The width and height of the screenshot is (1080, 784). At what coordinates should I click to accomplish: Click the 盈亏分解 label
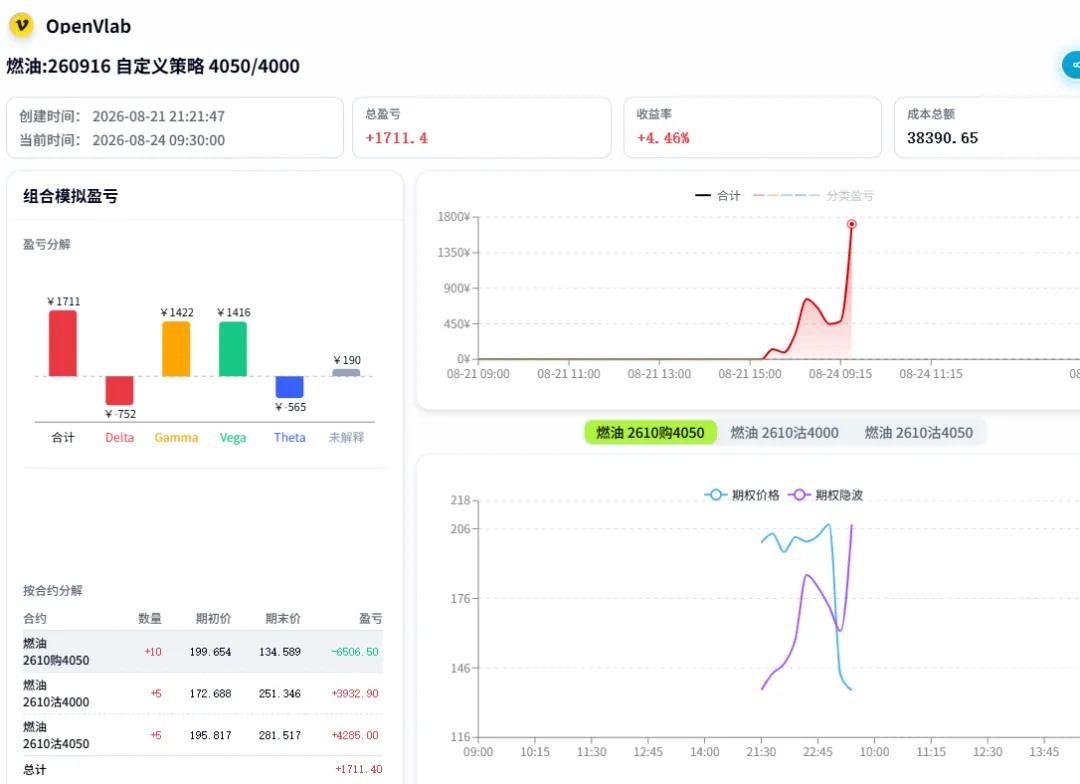click(46, 245)
